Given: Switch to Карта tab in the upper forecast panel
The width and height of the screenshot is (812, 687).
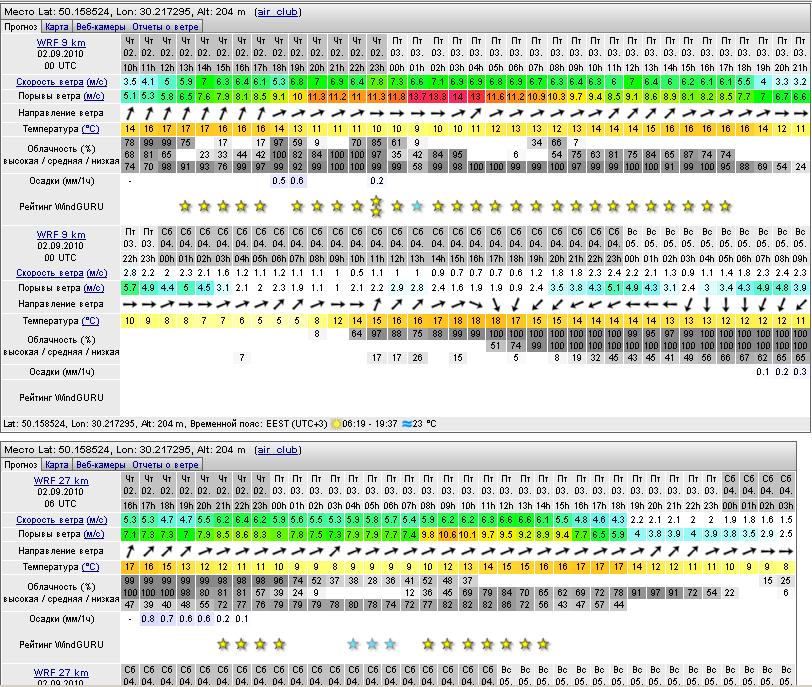Looking at the screenshot, I should [x=57, y=27].
